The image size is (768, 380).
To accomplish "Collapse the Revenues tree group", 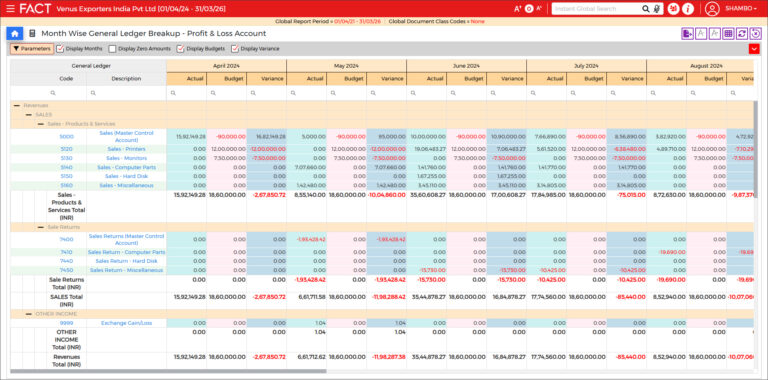I will point(17,105).
